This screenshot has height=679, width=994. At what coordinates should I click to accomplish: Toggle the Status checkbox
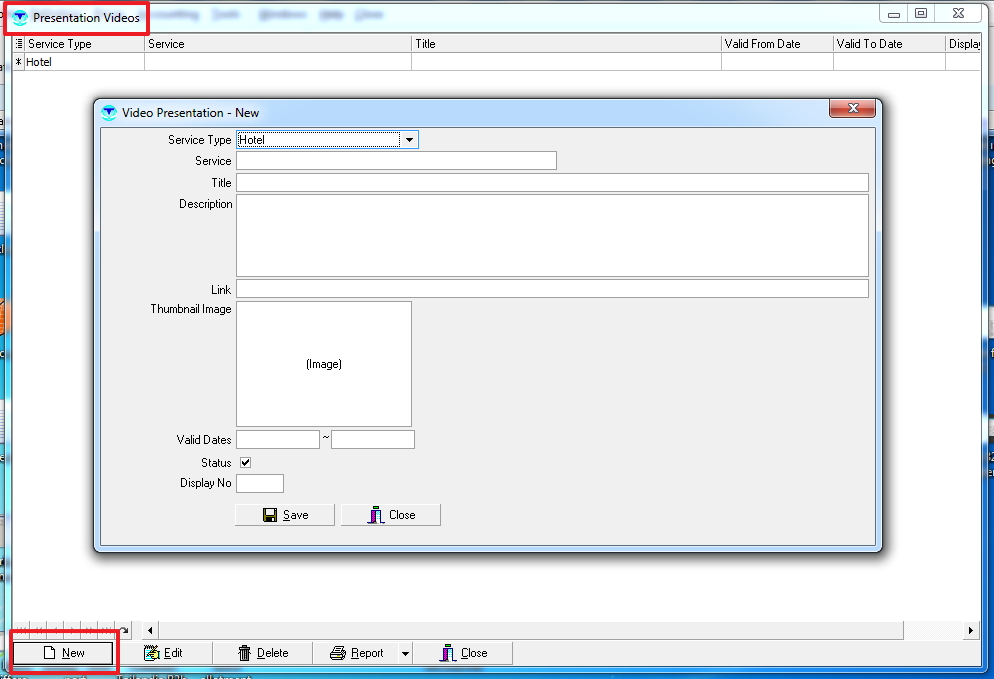245,463
